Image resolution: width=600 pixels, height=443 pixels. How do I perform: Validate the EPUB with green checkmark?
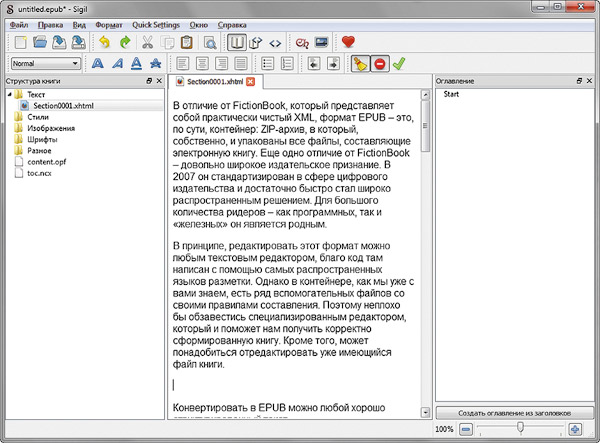399,64
